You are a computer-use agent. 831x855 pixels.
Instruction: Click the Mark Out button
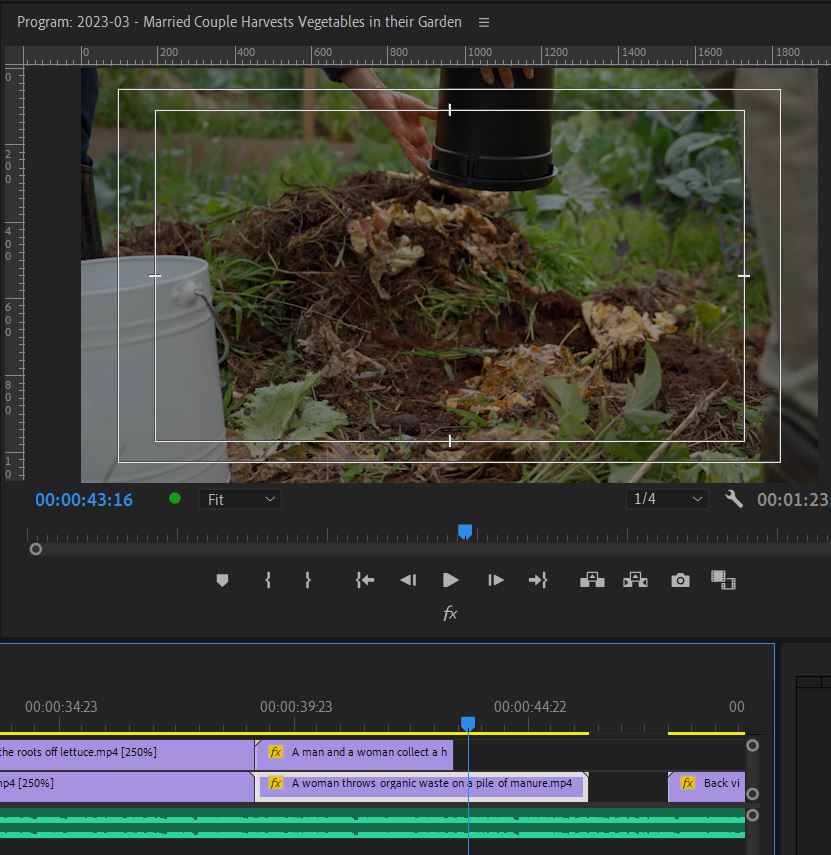[x=308, y=580]
